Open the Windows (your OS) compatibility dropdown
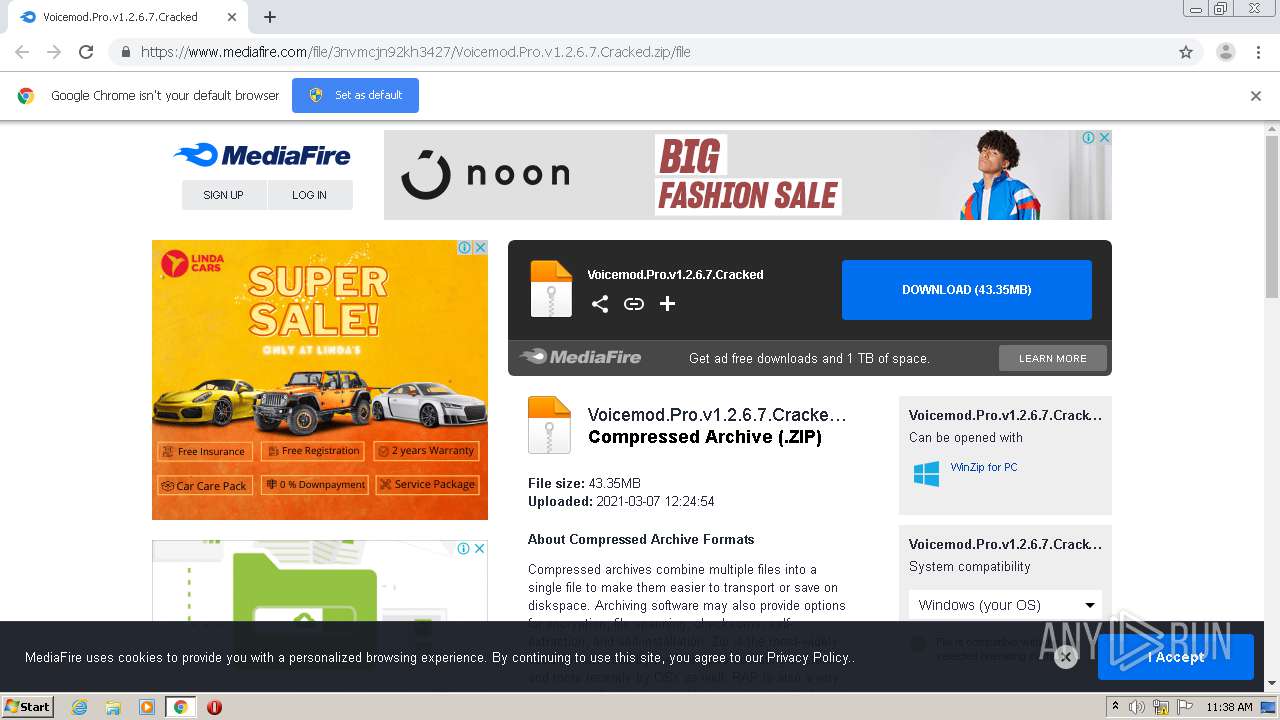The height and width of the screenshot is (720, 1280). pos(1005,605)
